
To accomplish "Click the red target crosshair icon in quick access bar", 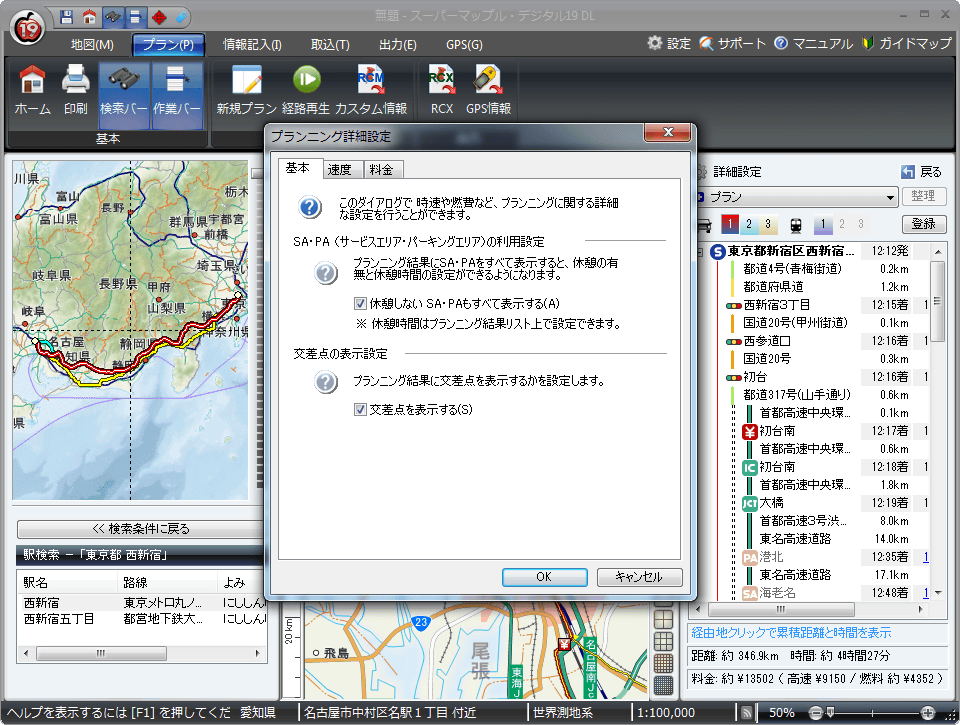I will click(x=159, y=17).
